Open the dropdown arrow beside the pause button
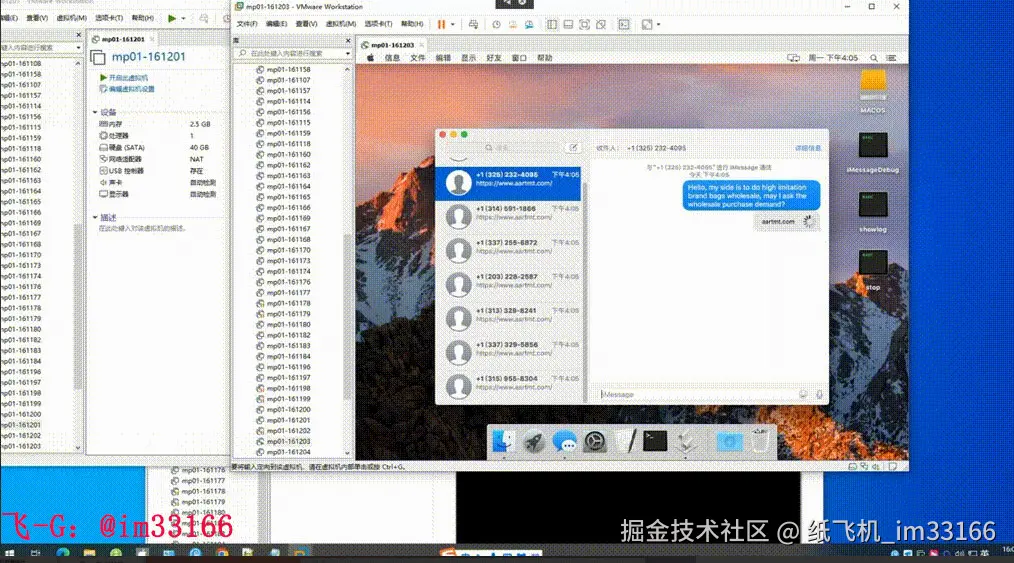The width and height of the screenshot is (1014, 563). [453, 25]
